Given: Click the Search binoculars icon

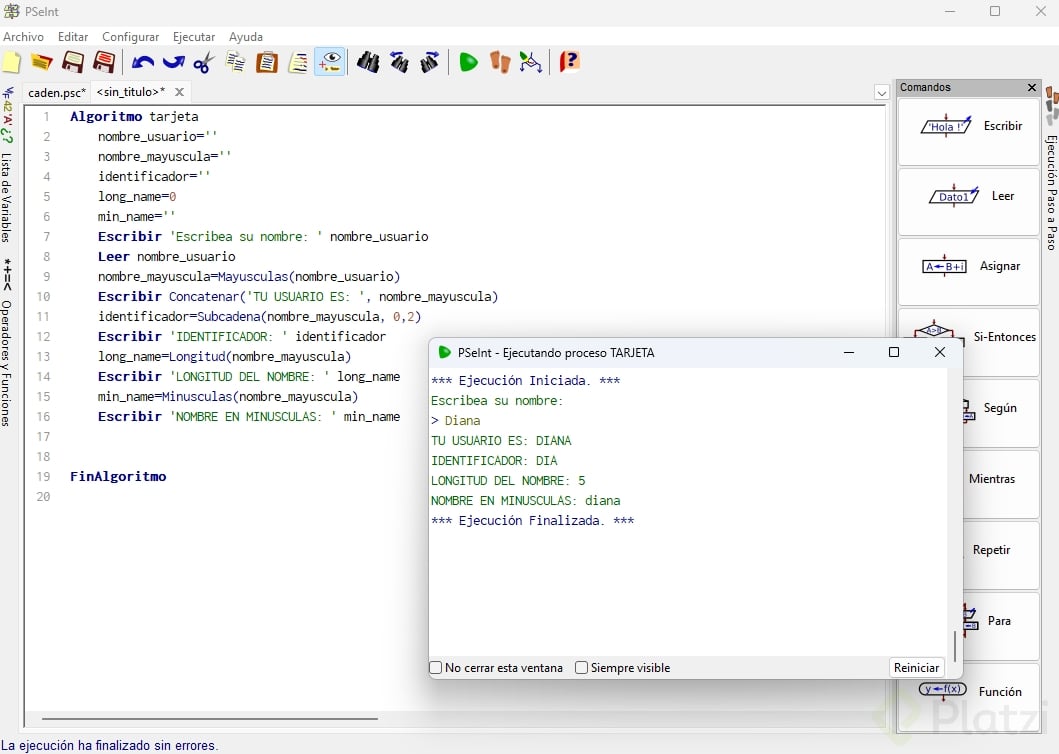Looking at the screenshot, I should [x=368, y=63].
